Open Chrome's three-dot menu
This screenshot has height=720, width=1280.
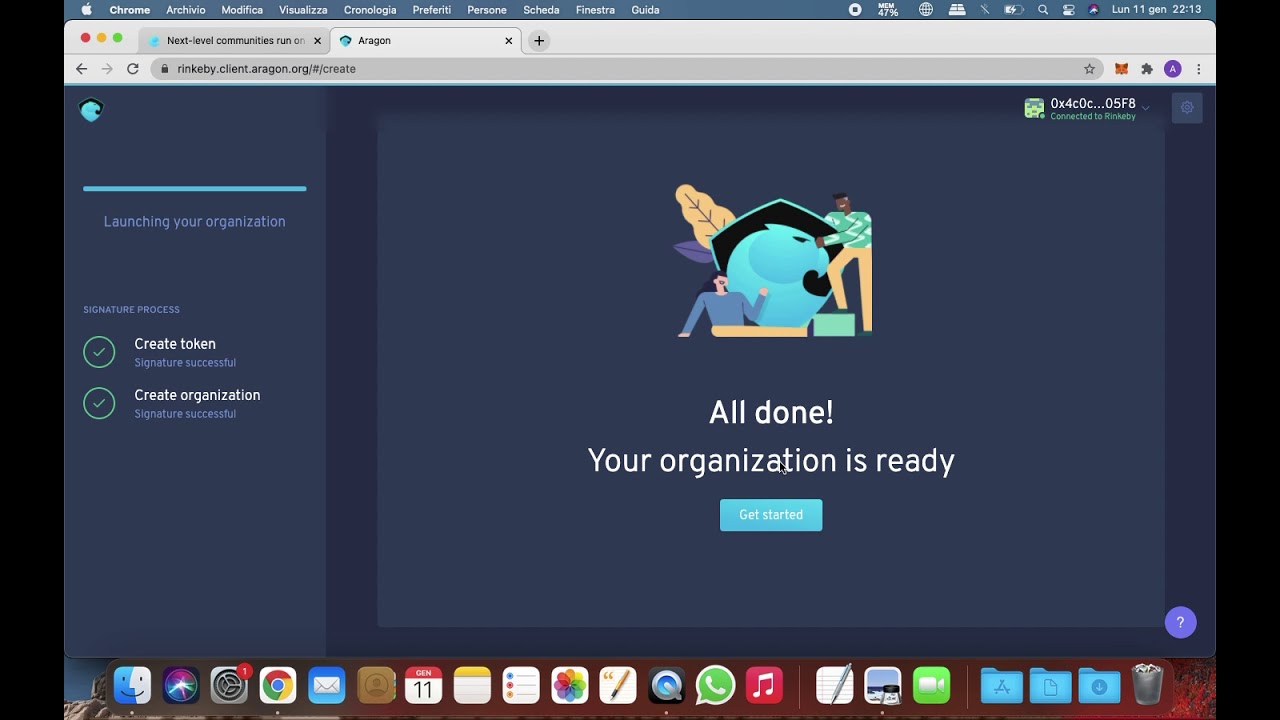pos(1198,69)
